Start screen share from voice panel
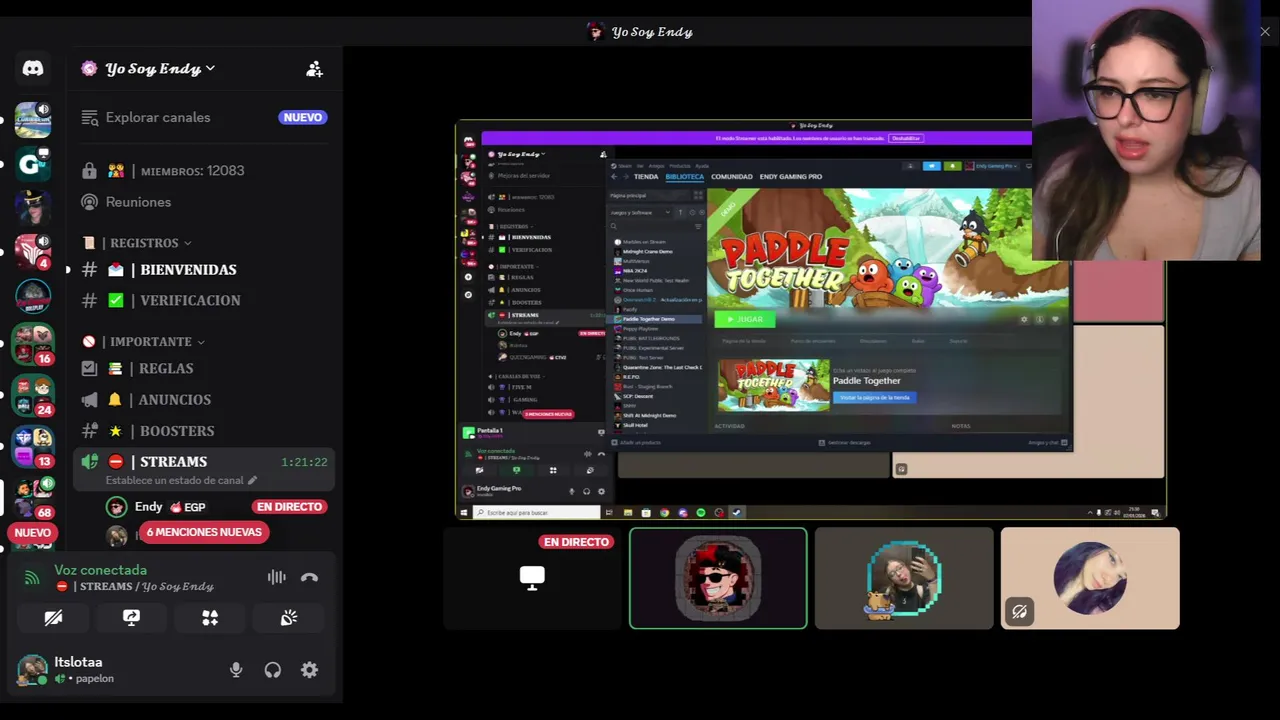 click(x=131, y=618)
